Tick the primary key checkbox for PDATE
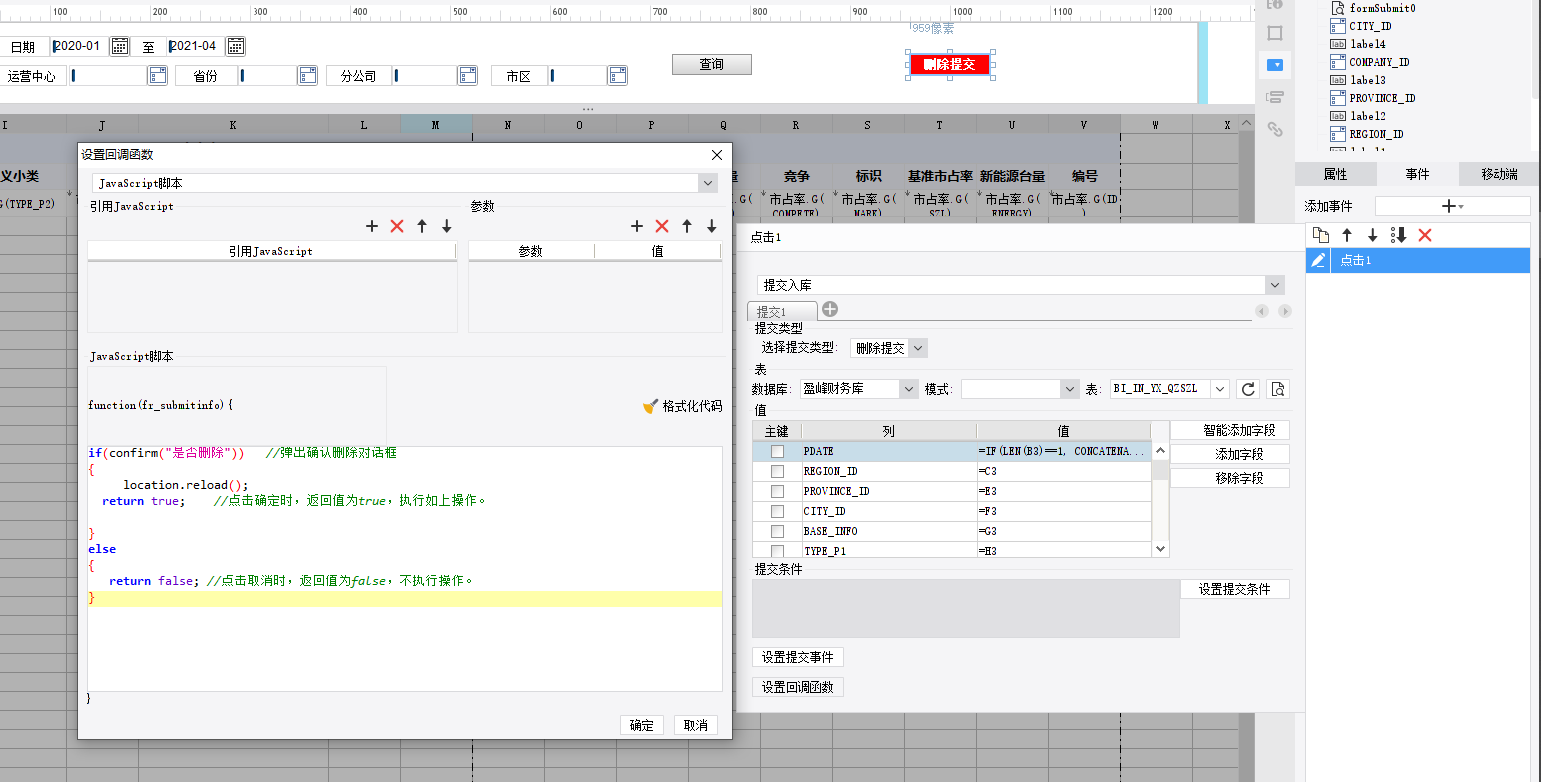This screenshot has height=782, width=1541. [x=777, y=452]
